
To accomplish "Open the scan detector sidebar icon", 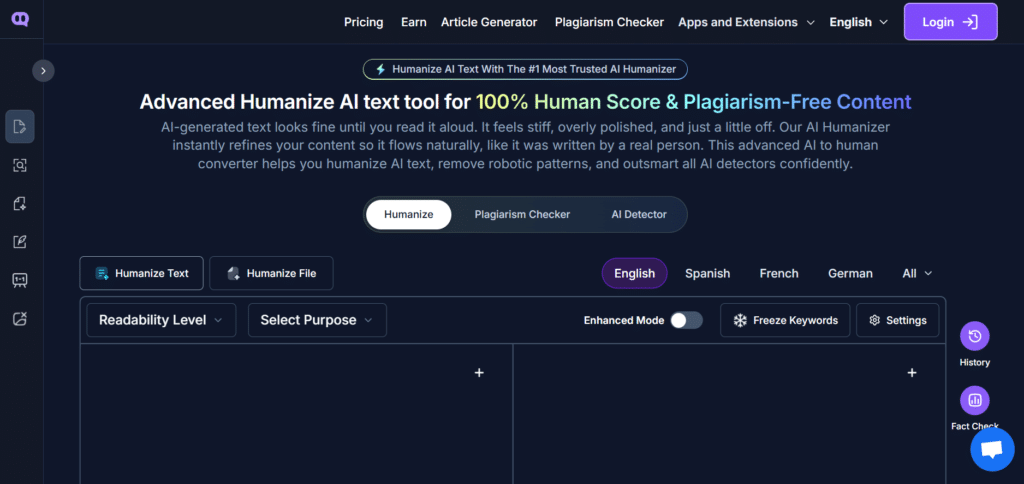I will click(x=20, y=165).
